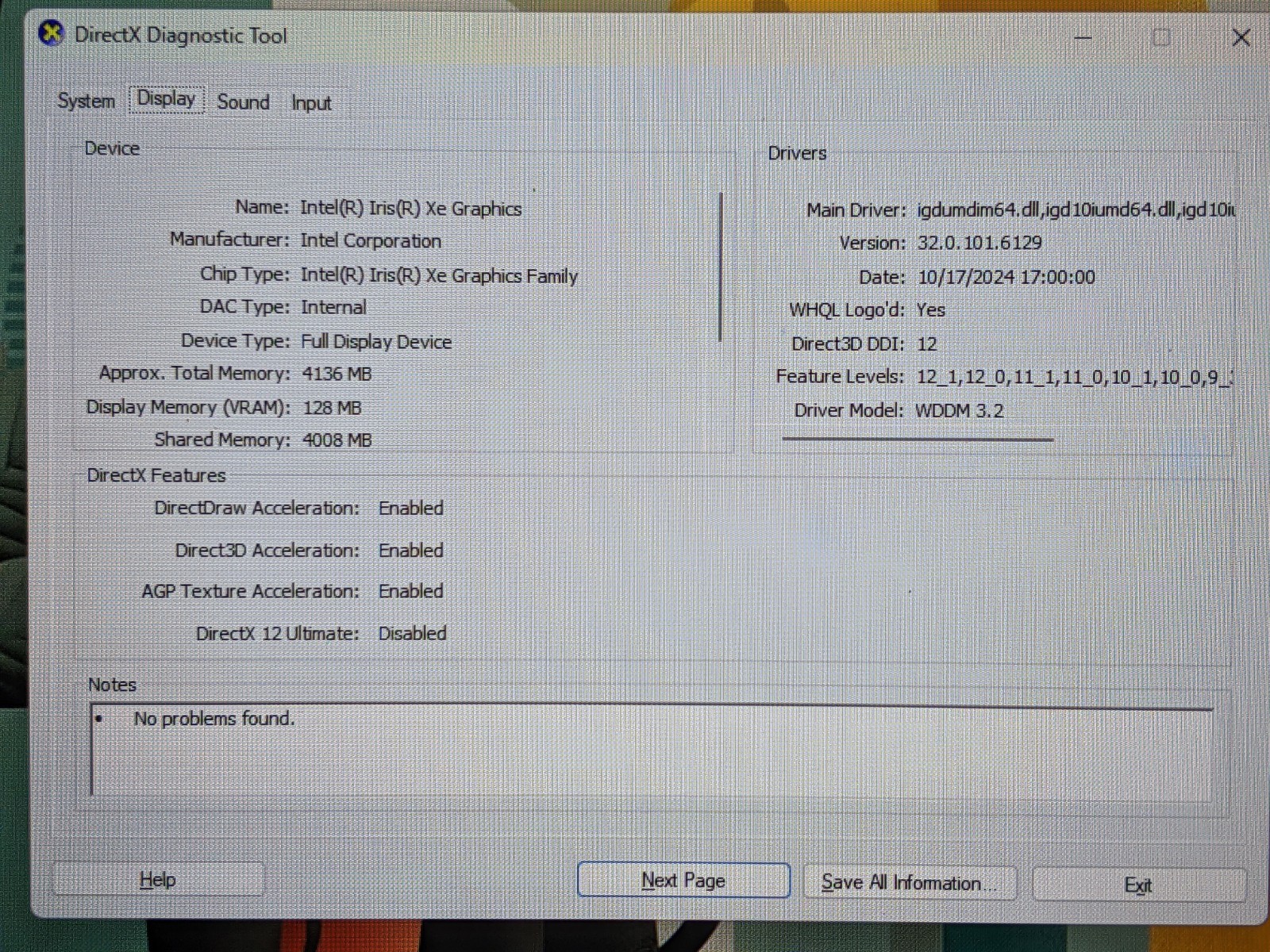1270x952 pixels.
Task: Save All Information to a file
Action: [x=910, y=883]
